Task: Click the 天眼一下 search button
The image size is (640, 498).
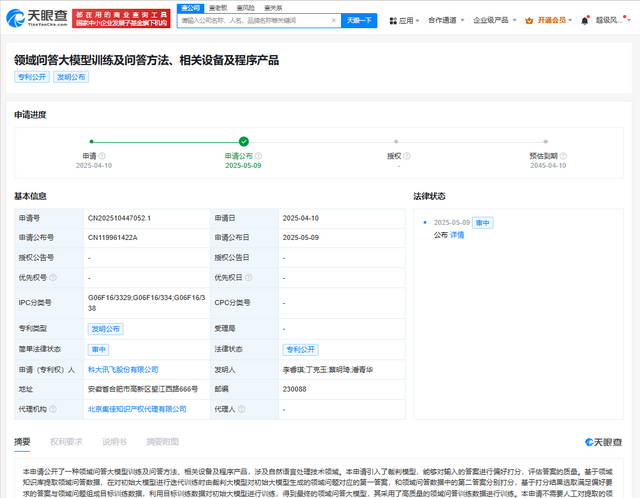Action: click(x=359, y=20)
